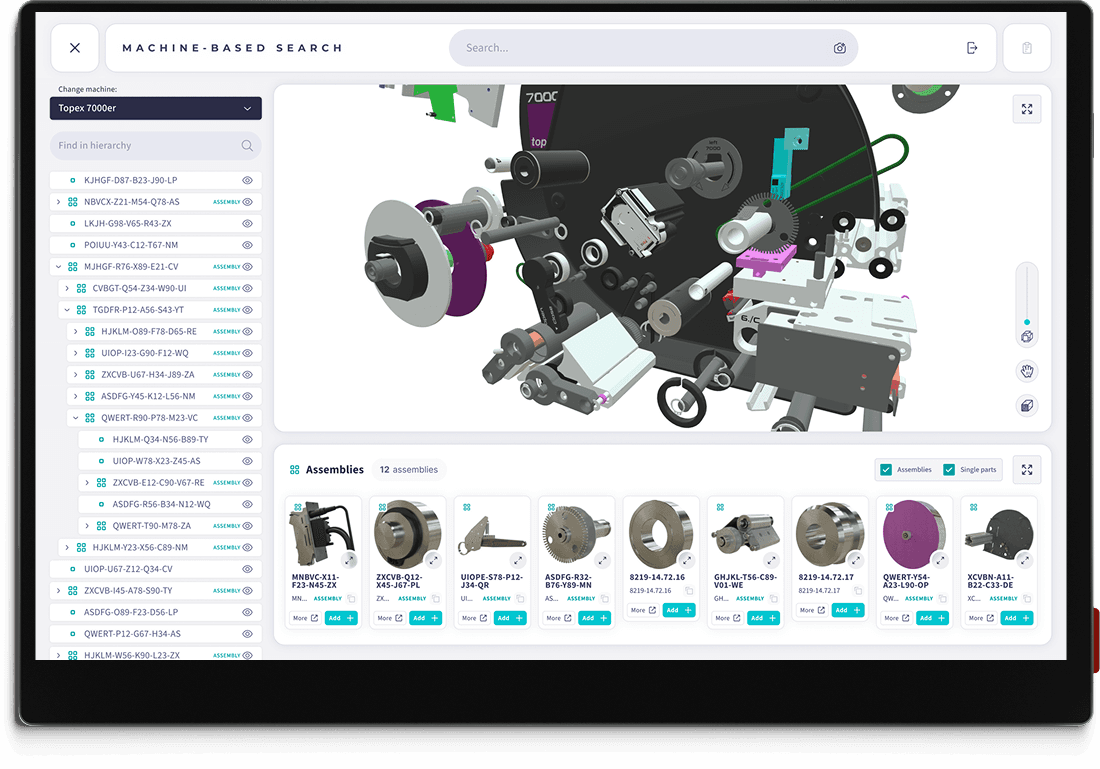This screenshot has height=769, width=1100.
Task: Toggle visibility of UIOP-U67-Z12-Q34-CV
Action: [x=248, y=569]
